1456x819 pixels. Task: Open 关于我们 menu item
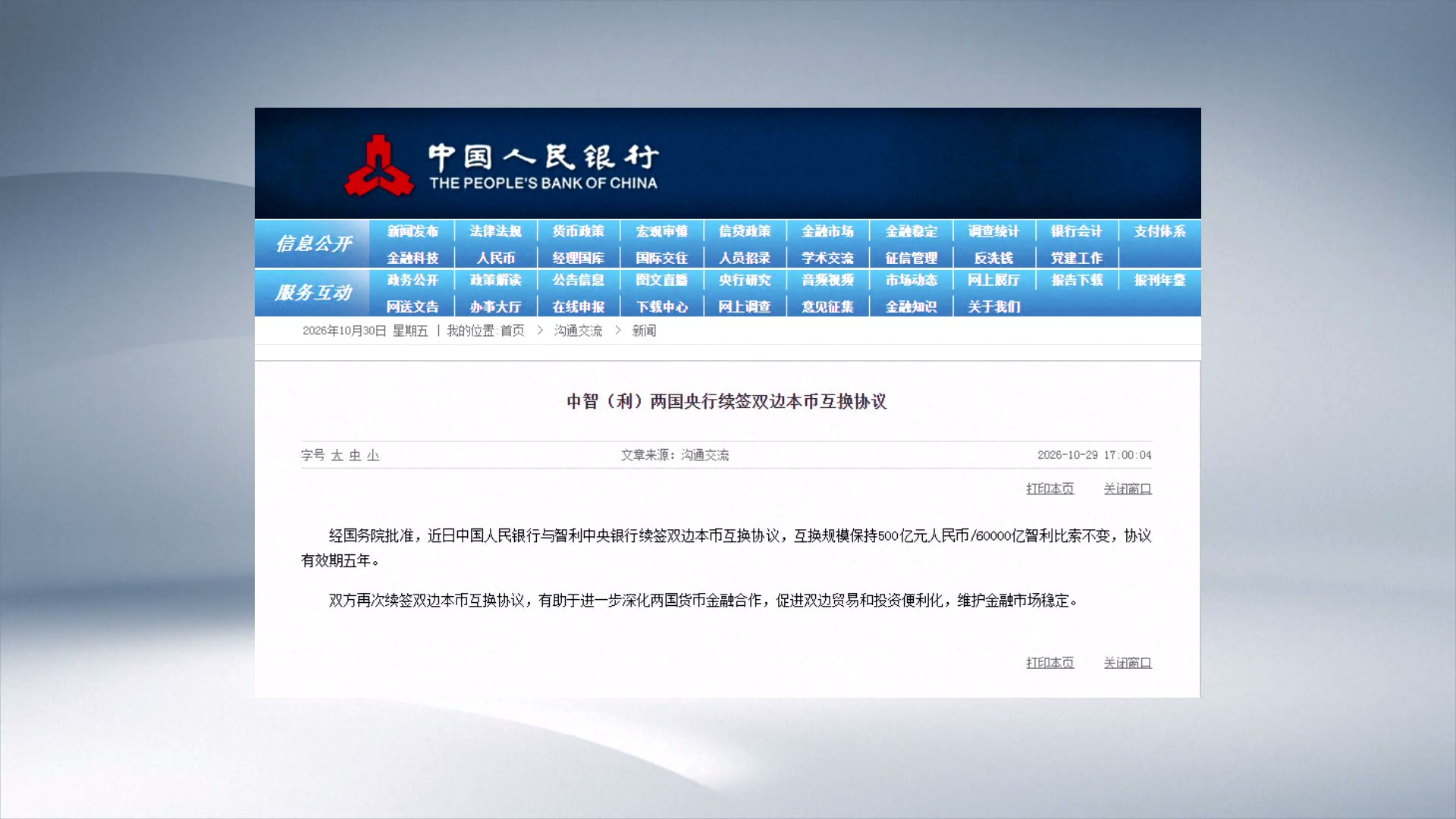994,306
